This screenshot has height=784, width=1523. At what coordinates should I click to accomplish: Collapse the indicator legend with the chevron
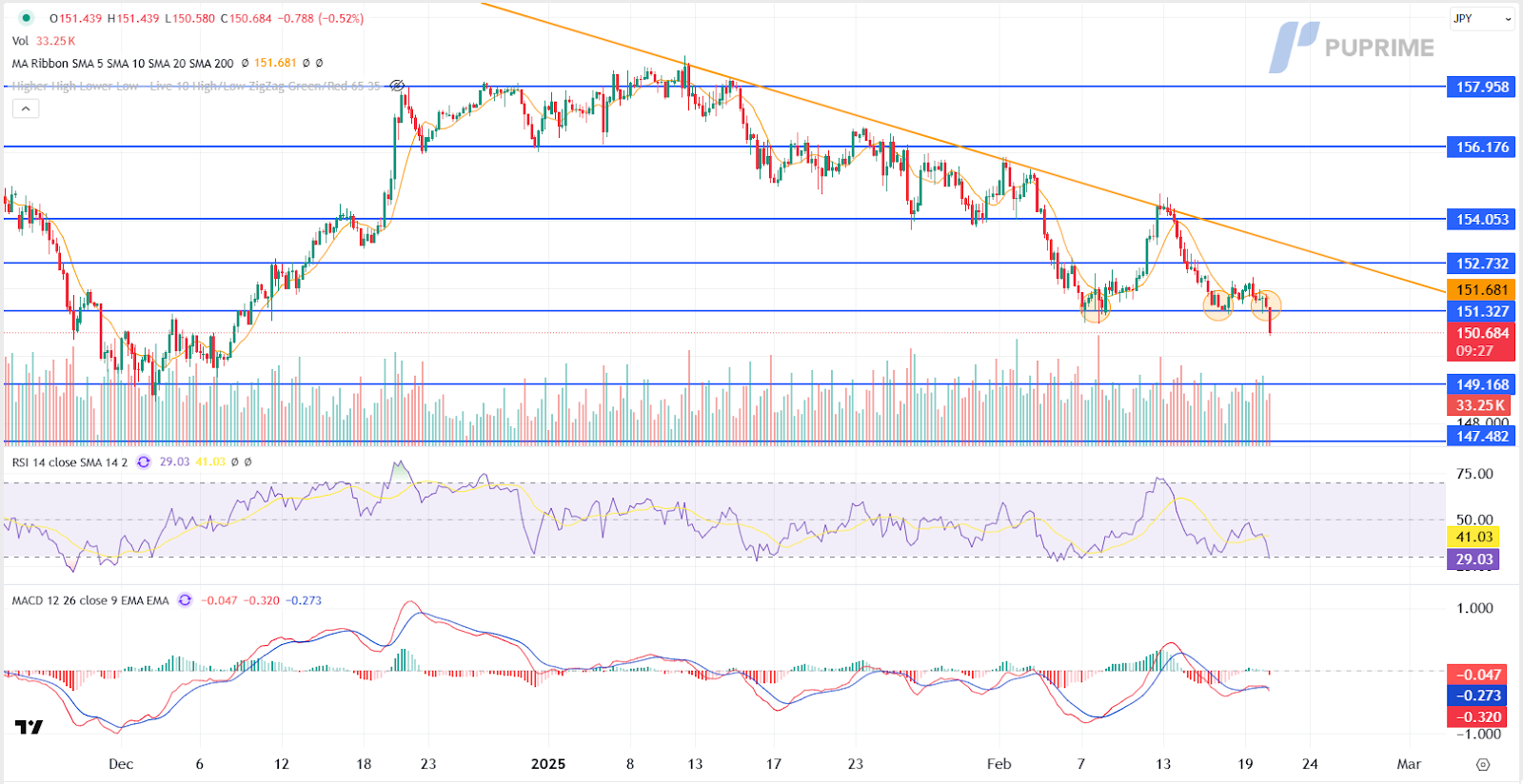pos(26,108)
